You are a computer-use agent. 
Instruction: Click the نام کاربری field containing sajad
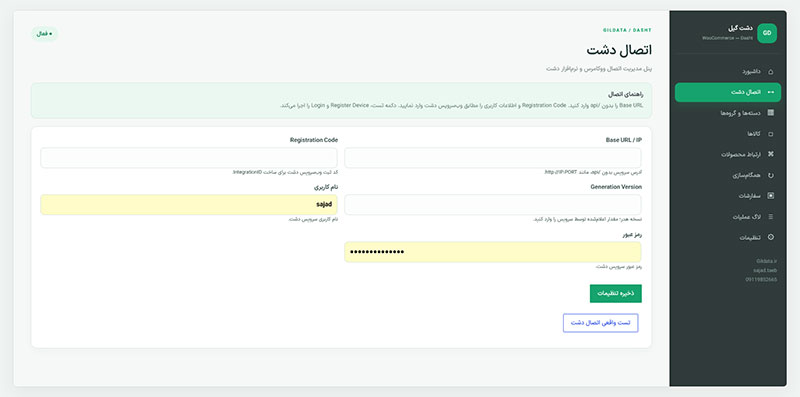(x=189, y=205)
